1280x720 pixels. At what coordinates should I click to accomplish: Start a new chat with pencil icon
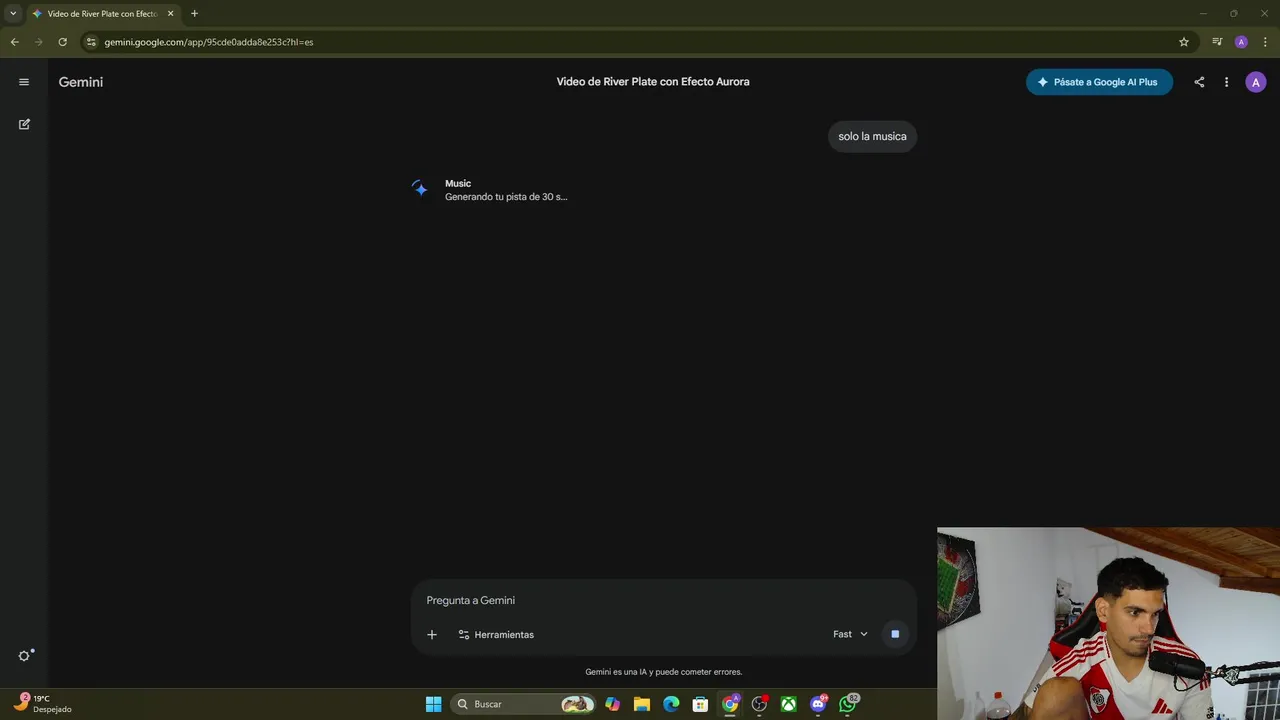[x=24, y=124]
